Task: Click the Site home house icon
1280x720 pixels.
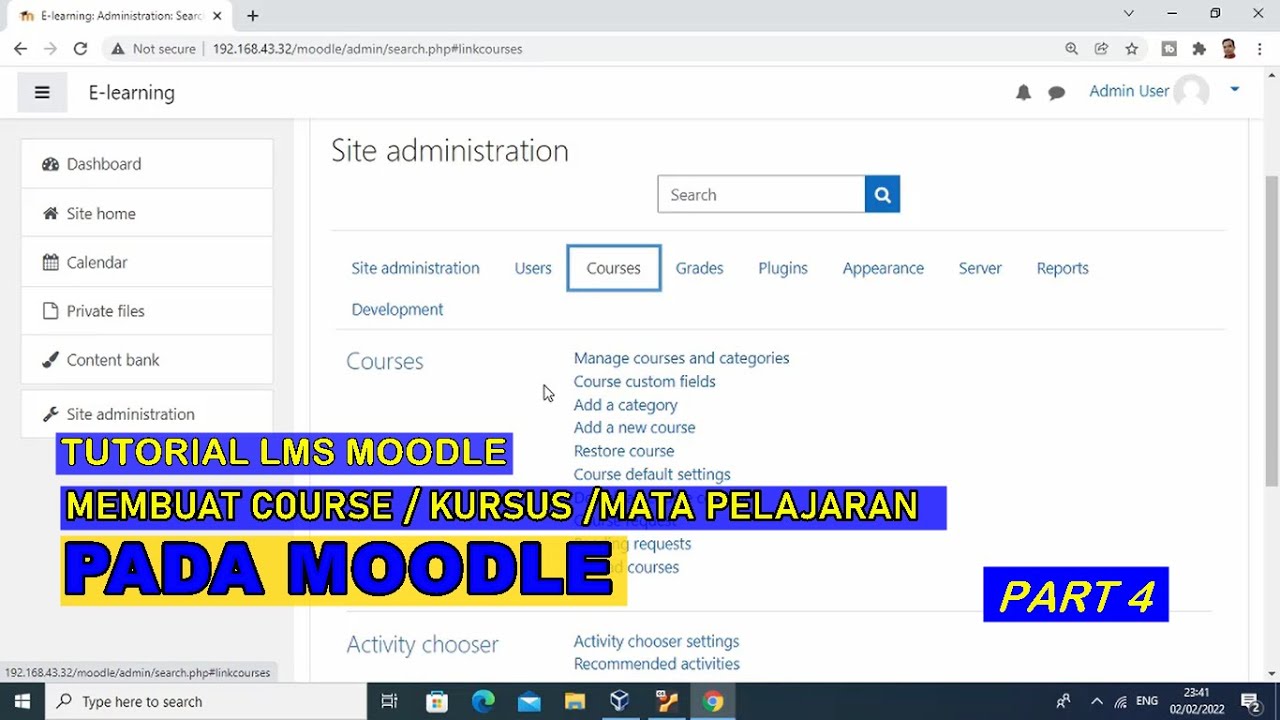Action: click(50, 213)
